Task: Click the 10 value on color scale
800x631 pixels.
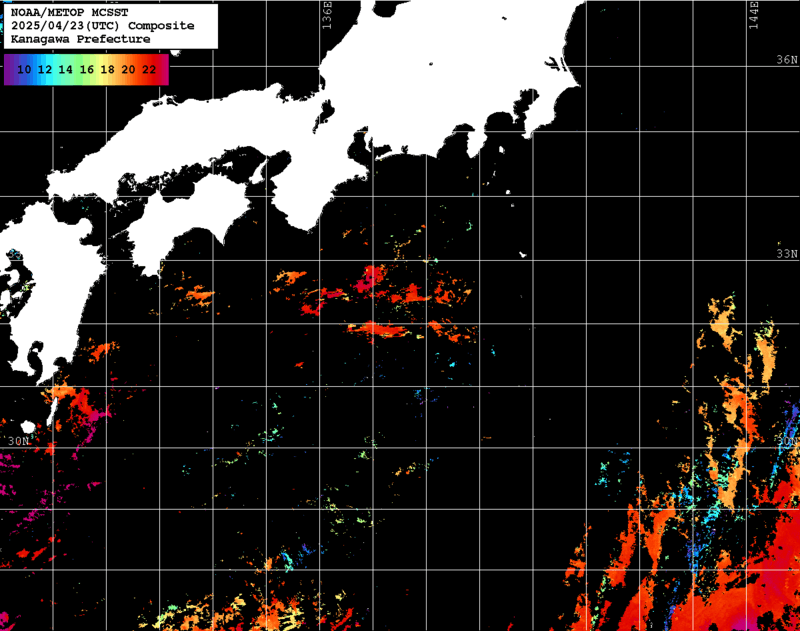Action: (24, 70)
